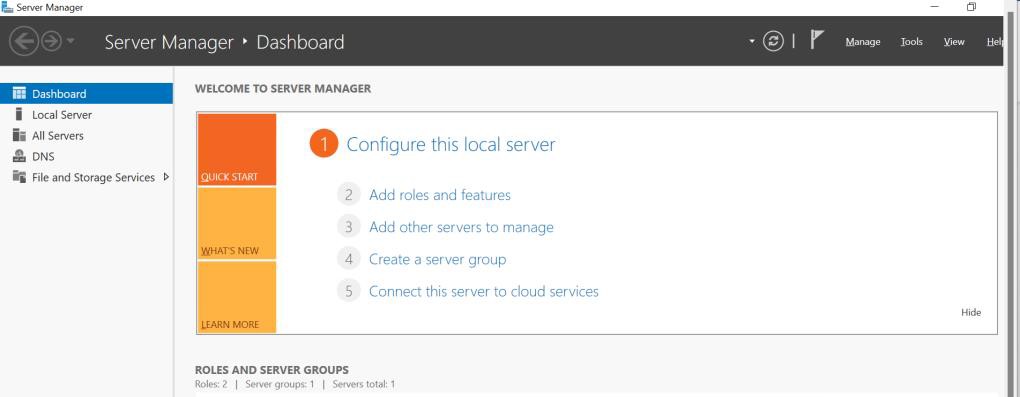The width and height of the screenshot is (1020, 397).
Task: Open the Quick Start tile
Action: [237, 150]
